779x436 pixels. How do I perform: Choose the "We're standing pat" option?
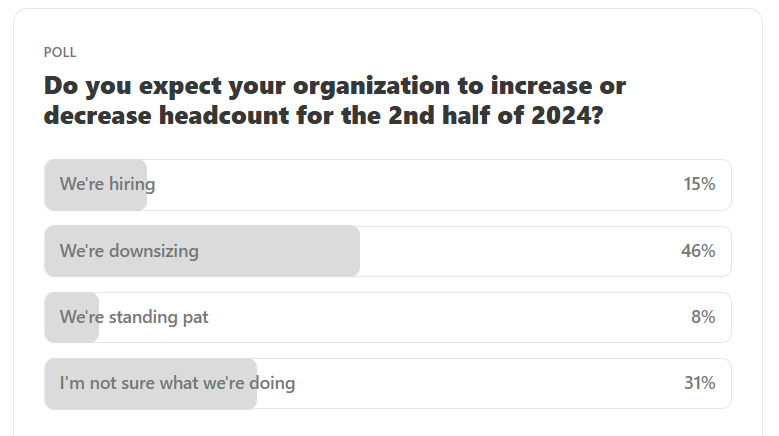click(x=388, y=317)
